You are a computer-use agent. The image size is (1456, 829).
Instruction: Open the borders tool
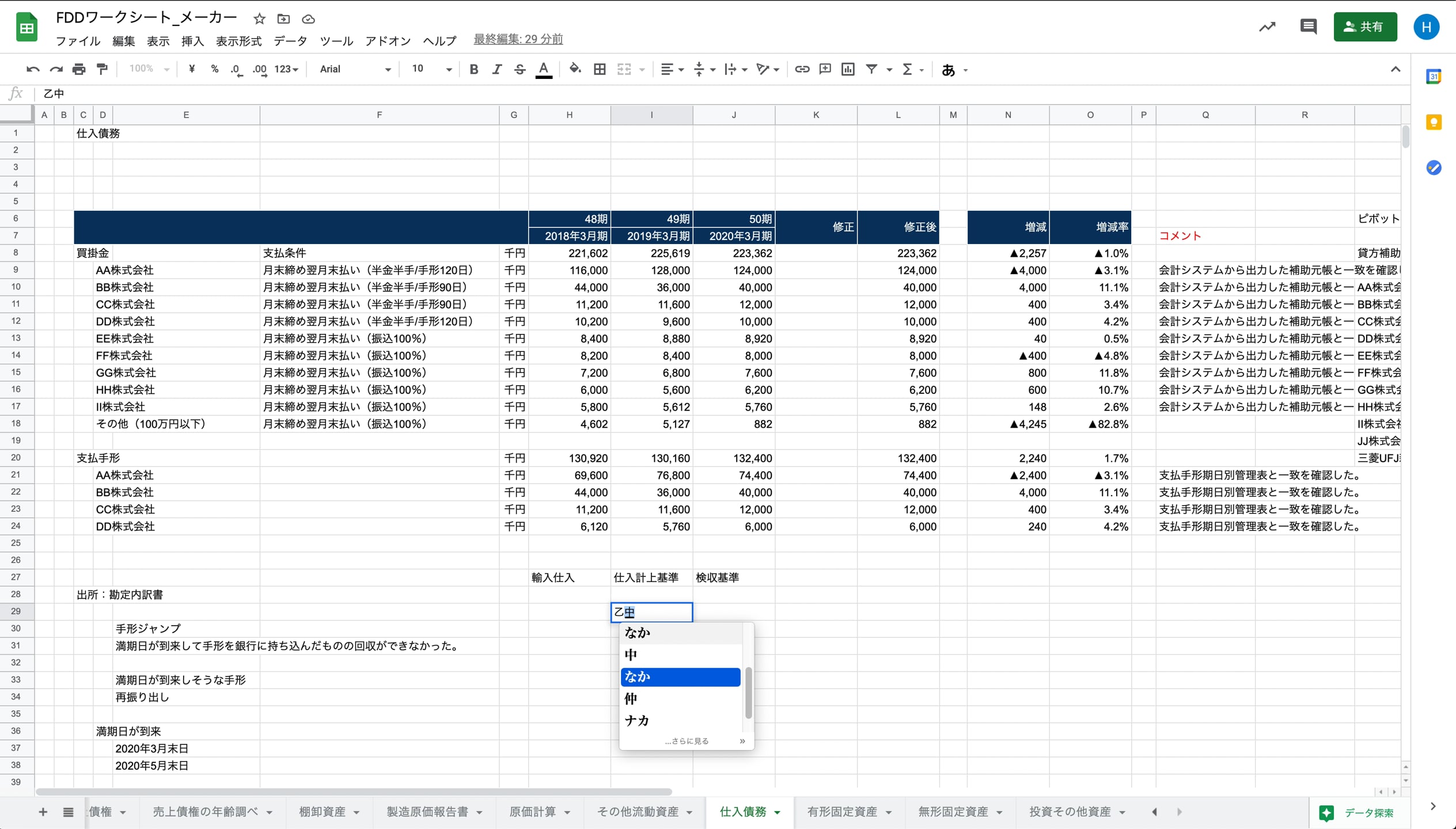(x=600, y=69)
